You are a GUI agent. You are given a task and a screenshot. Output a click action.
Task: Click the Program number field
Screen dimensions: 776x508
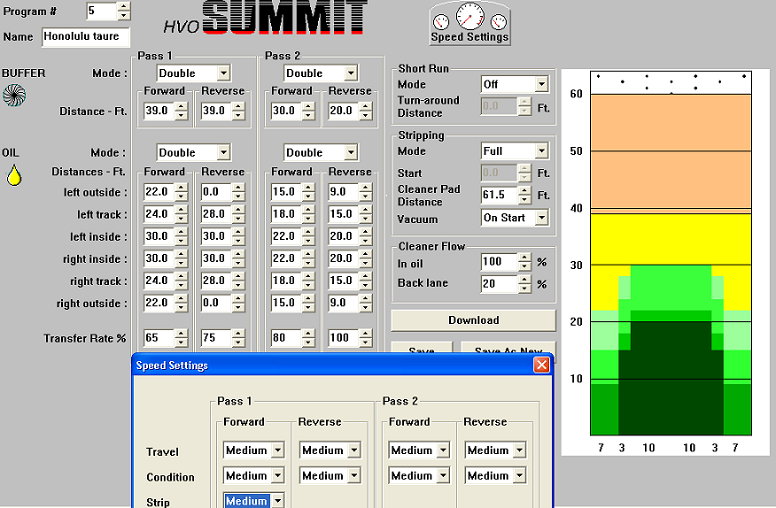(x=101, y=11)
